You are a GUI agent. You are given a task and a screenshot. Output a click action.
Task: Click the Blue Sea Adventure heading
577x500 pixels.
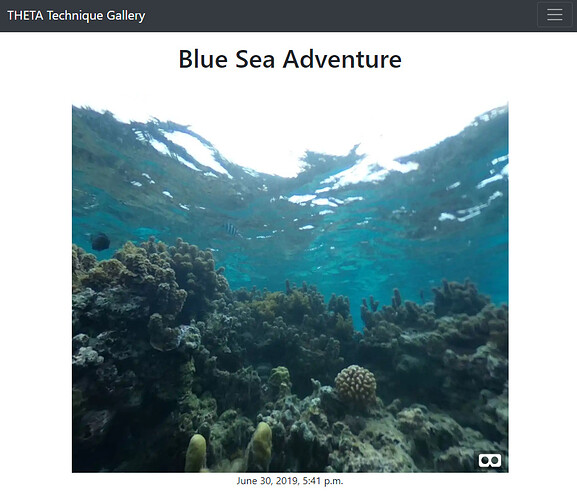(290, 59)
